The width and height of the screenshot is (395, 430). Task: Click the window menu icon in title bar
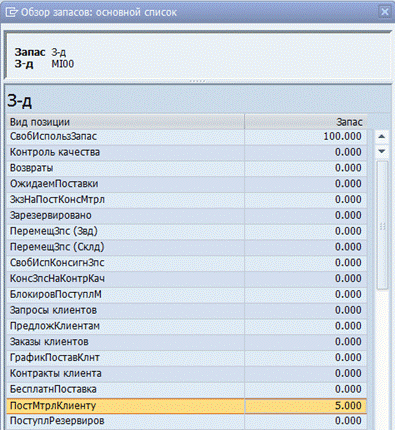[11, 12]
